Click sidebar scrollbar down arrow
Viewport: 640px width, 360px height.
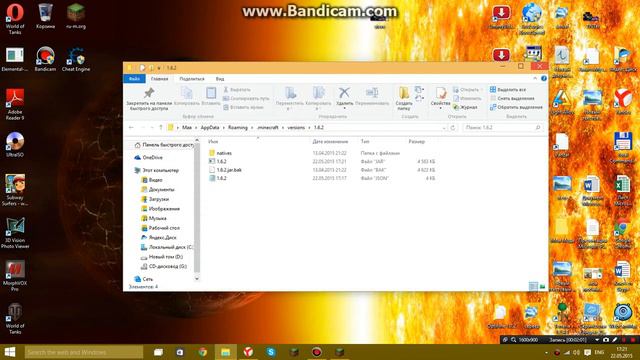point(197,279)
